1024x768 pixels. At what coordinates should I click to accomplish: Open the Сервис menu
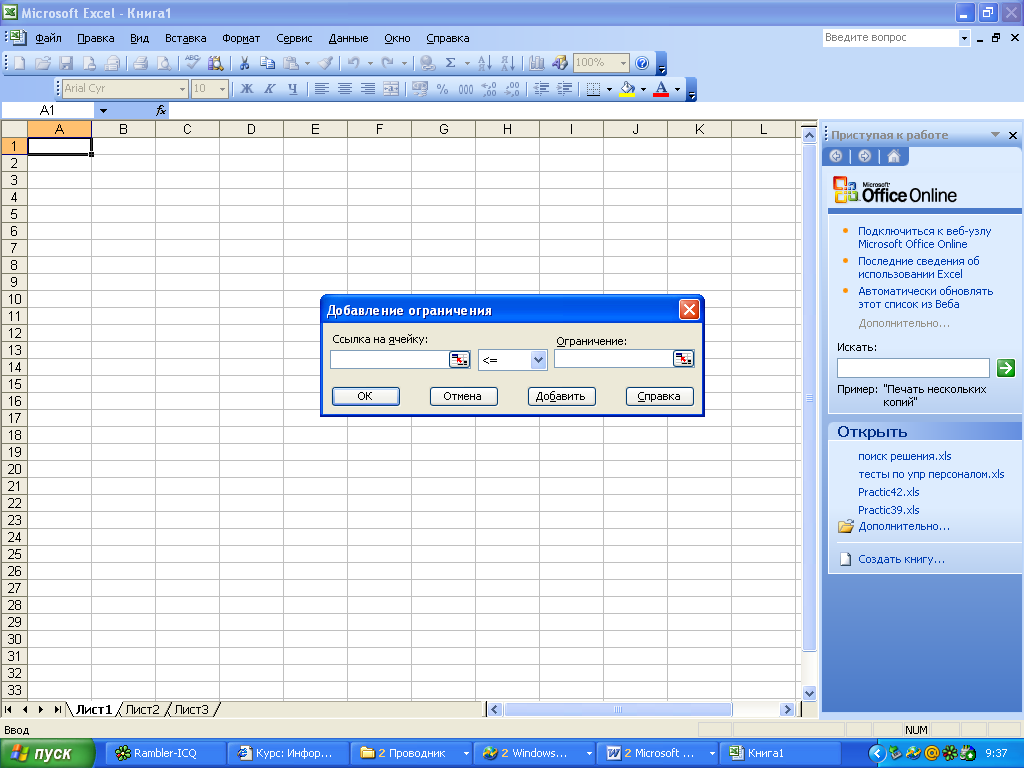point(294,38)
